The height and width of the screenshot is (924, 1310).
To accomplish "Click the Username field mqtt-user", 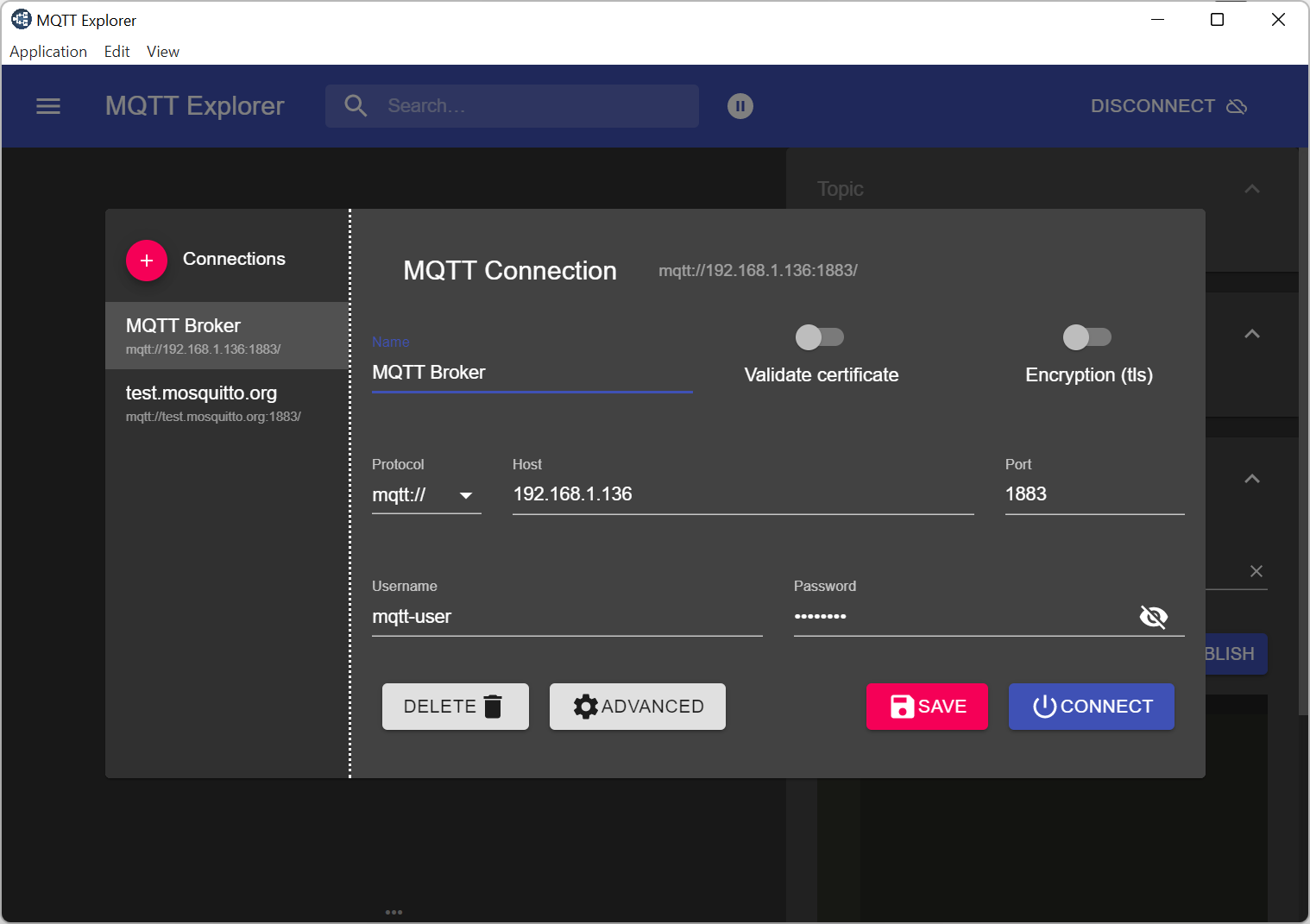I will 567,617.
